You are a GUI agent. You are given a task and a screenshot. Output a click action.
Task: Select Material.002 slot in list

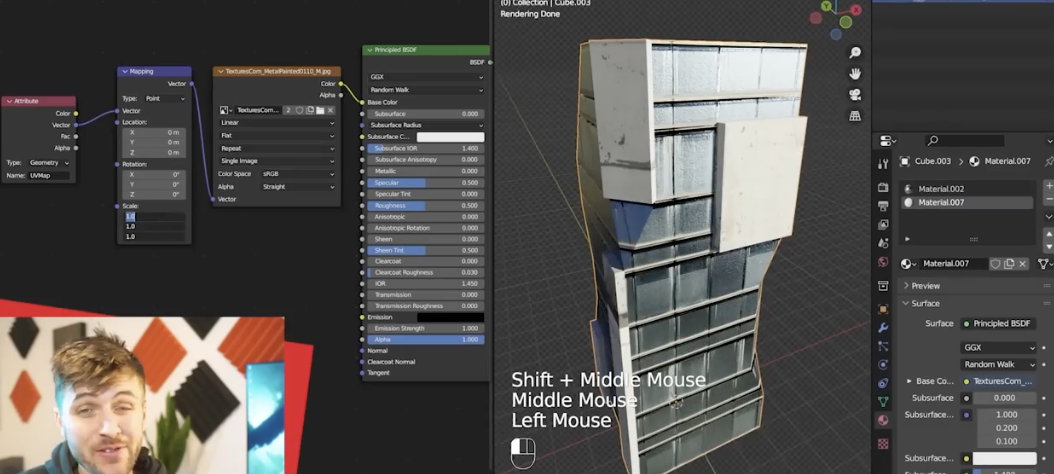pyautogui.click(x=967, y=189)
